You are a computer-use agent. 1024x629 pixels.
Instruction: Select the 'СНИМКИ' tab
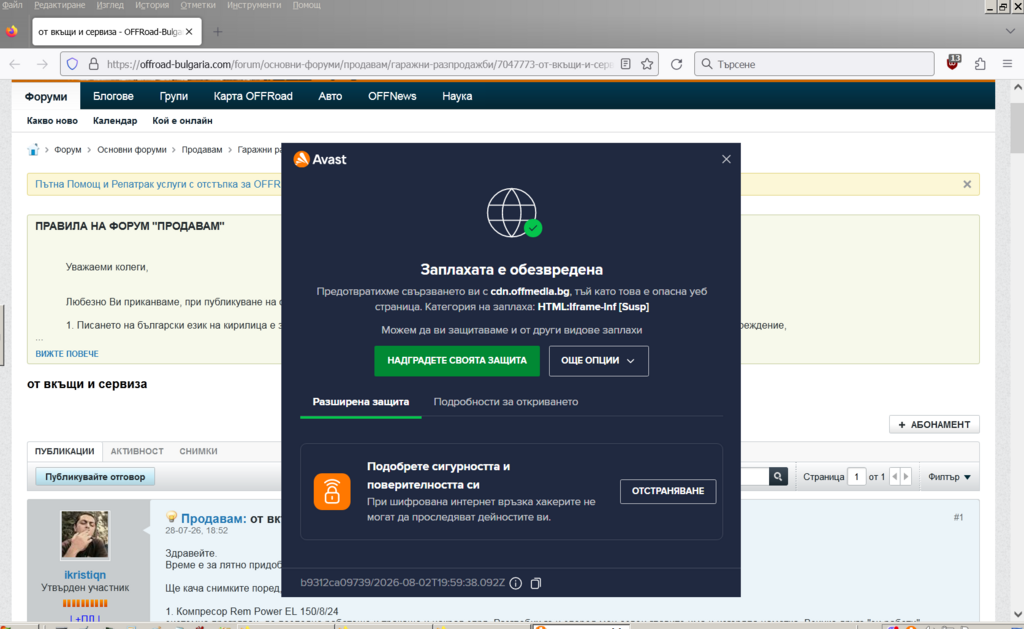[199, 451]
